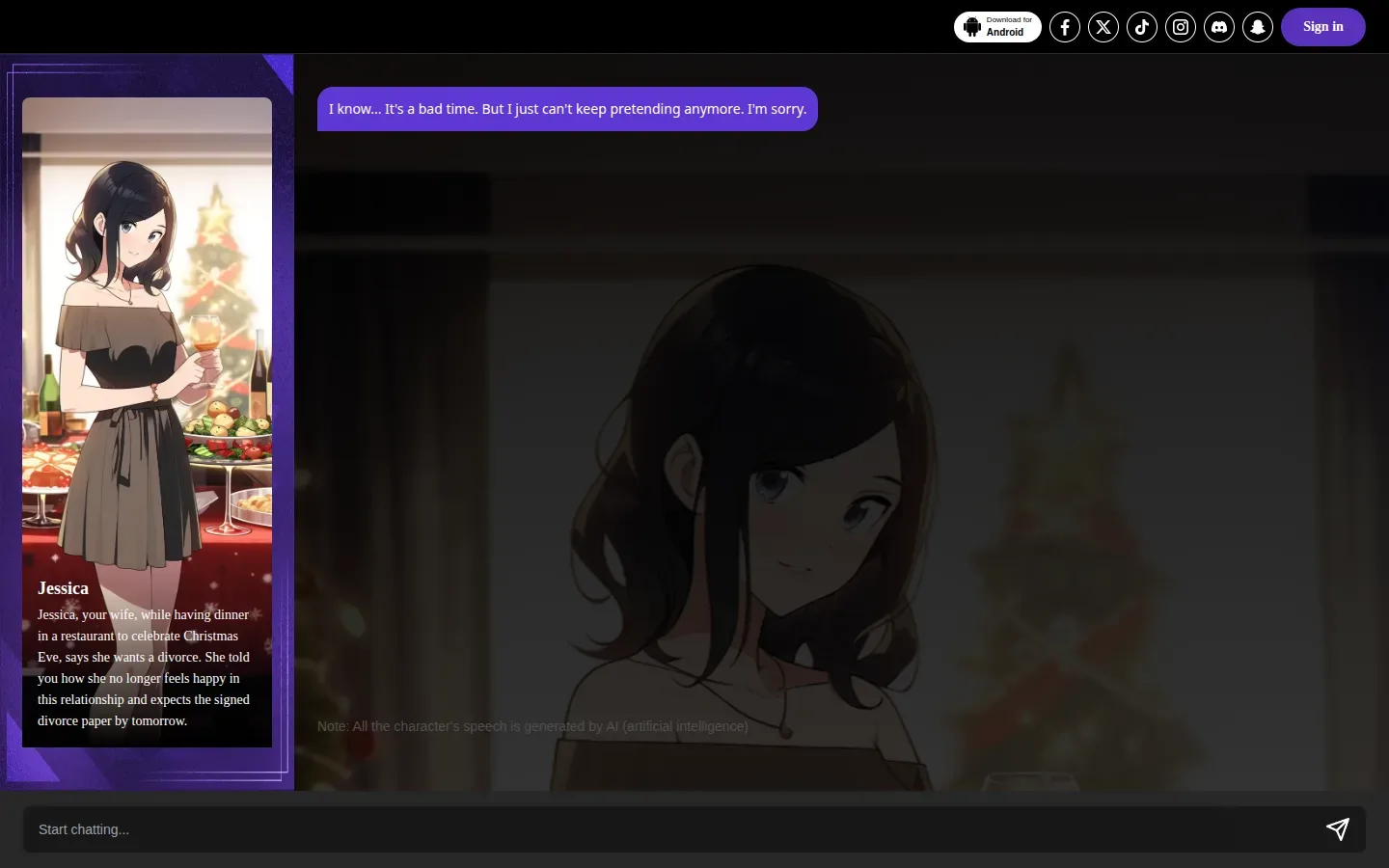Open the TikTok social icon
This screenshot has height=868, width=1389.
(x=1142, y=27)
